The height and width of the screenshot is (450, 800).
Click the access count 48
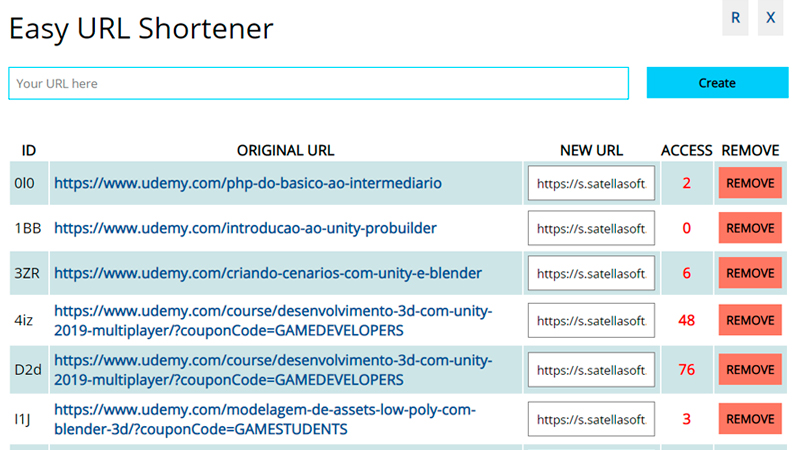click(687, 320)
